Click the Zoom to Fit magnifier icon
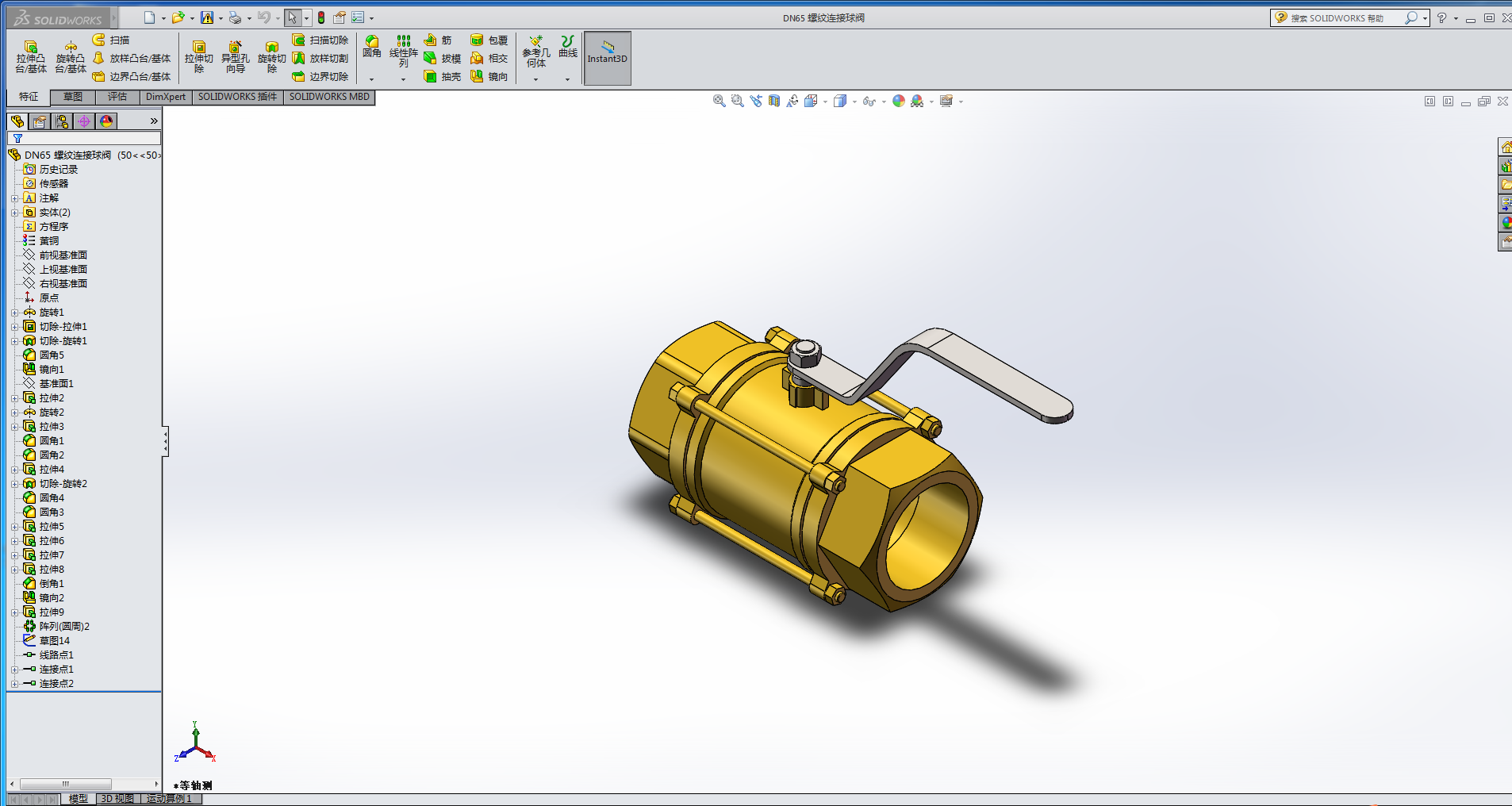This screenshot has height=806, width=1512. pos(719,101)
